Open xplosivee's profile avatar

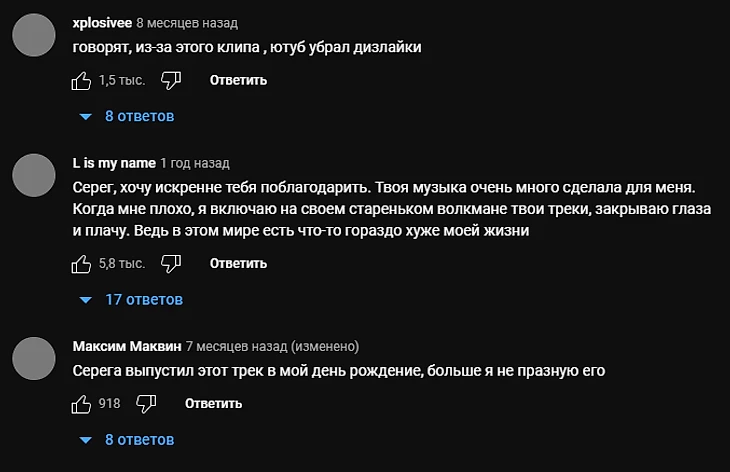pos(35,36)
